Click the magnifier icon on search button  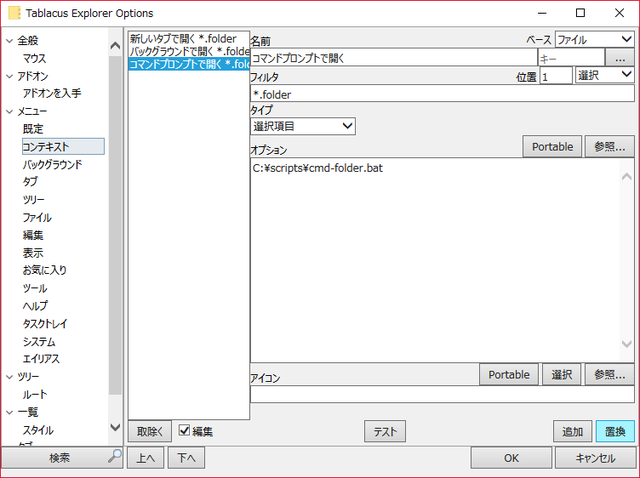pyautogui.click(x=115, y=456)
